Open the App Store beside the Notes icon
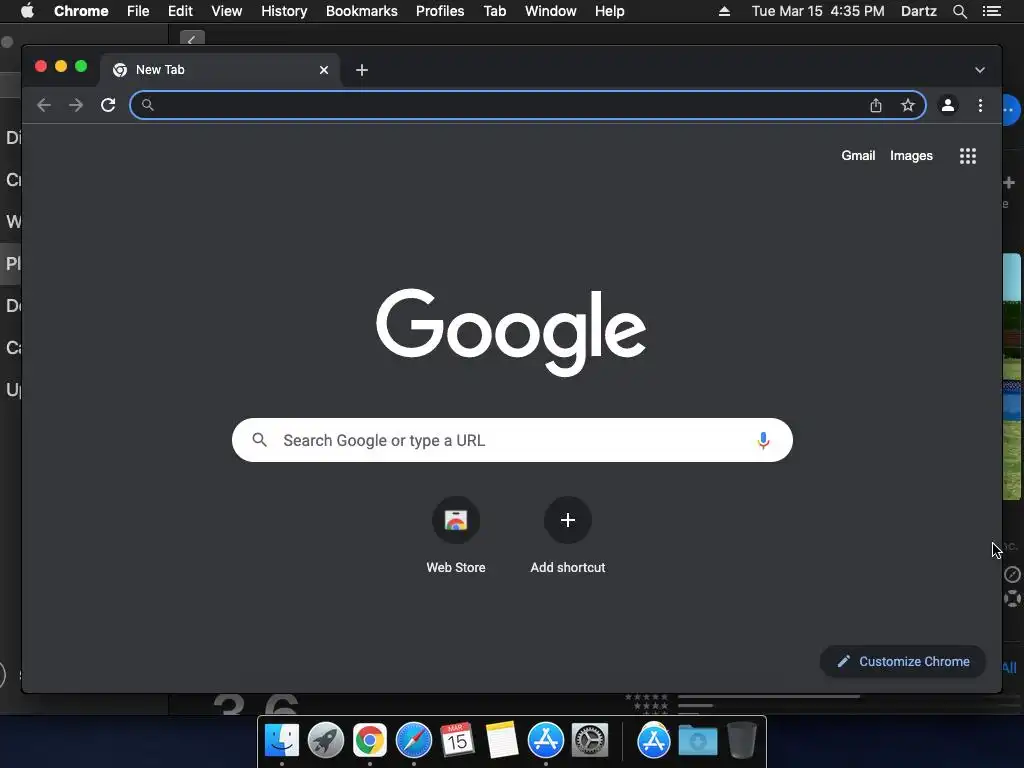The image size is (1024, 768). tap(545, 741)
